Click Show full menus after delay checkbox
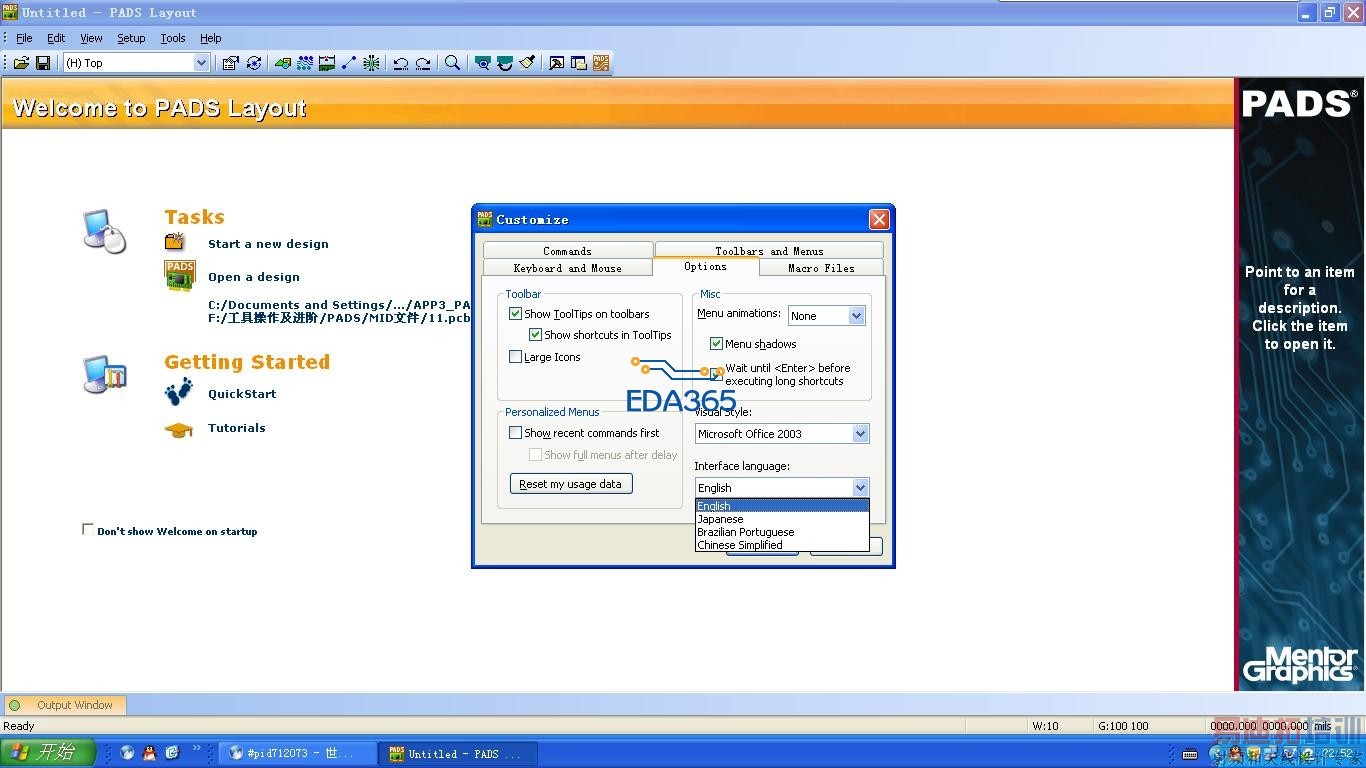This screenshot has height=768, width=1366. coord(536,455)
